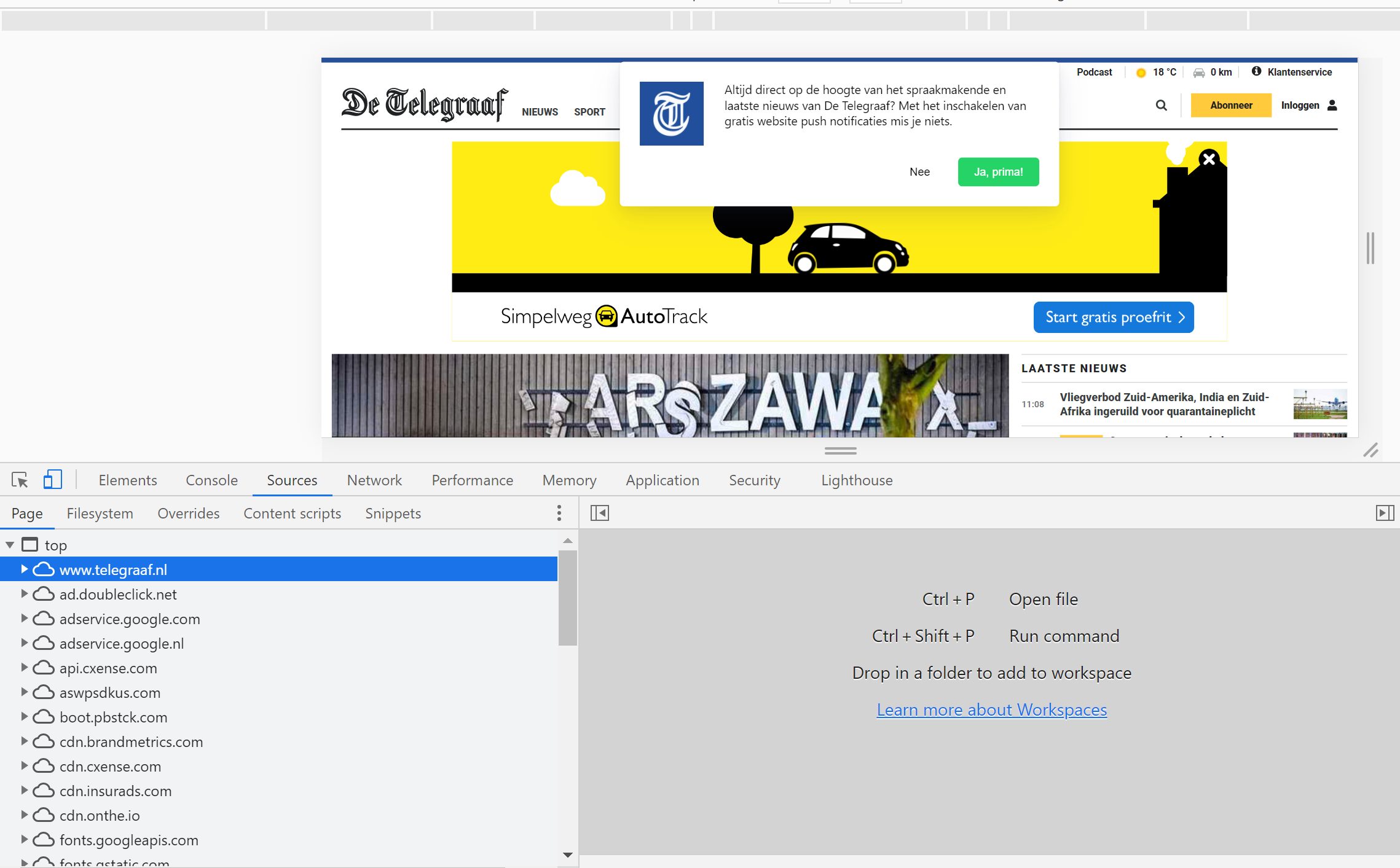Open Learn more about Workspaces link
Viewport: 1400px width, 868px height.
[991, 710]
